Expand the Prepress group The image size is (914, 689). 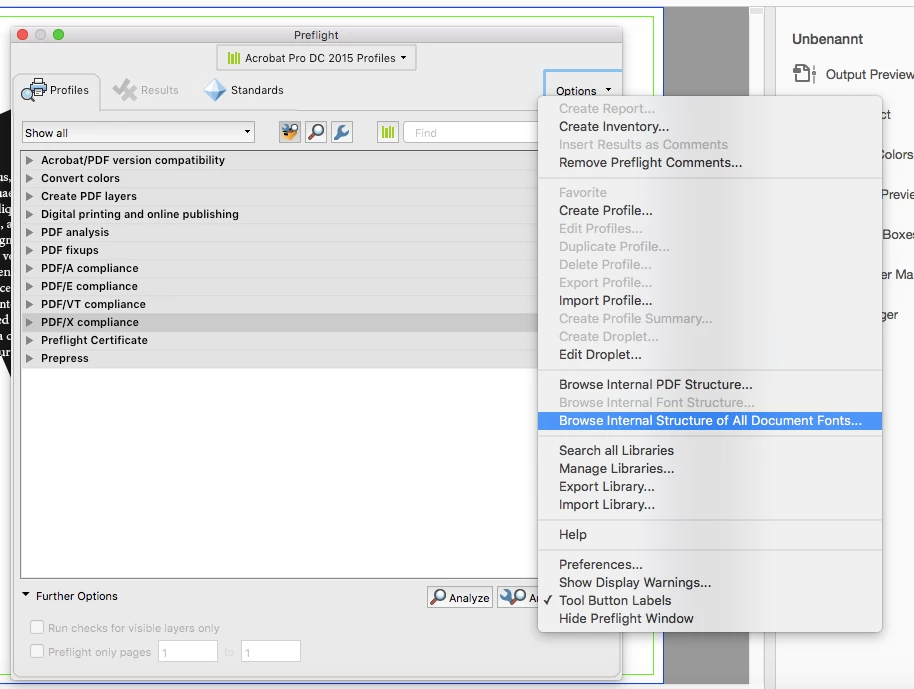29,358
